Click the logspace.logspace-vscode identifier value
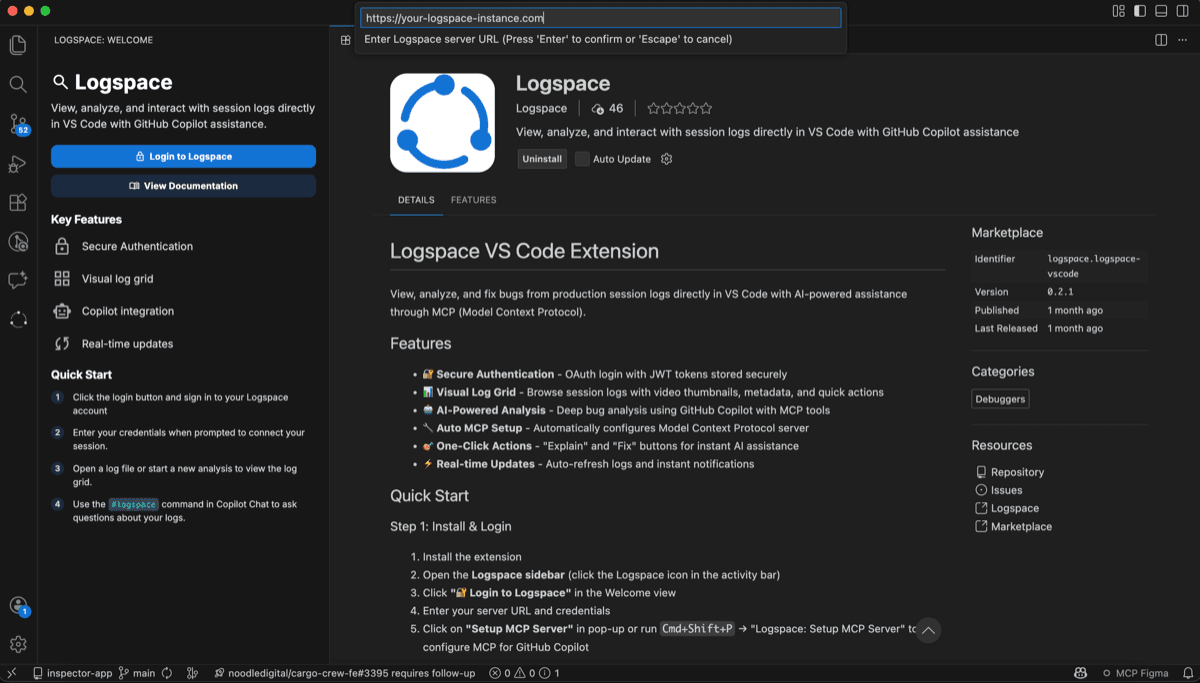The image size is (1200, 683). pos(1093,266)
